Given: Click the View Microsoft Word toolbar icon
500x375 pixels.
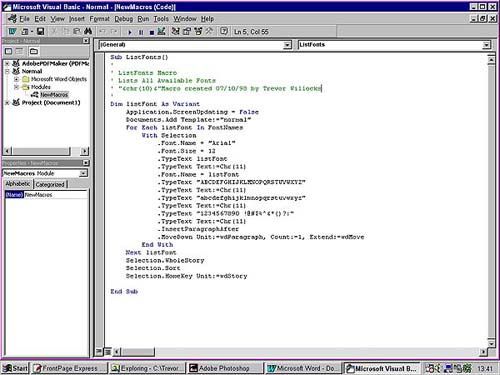Looking at the screenshot, I should tap(12, 32).
